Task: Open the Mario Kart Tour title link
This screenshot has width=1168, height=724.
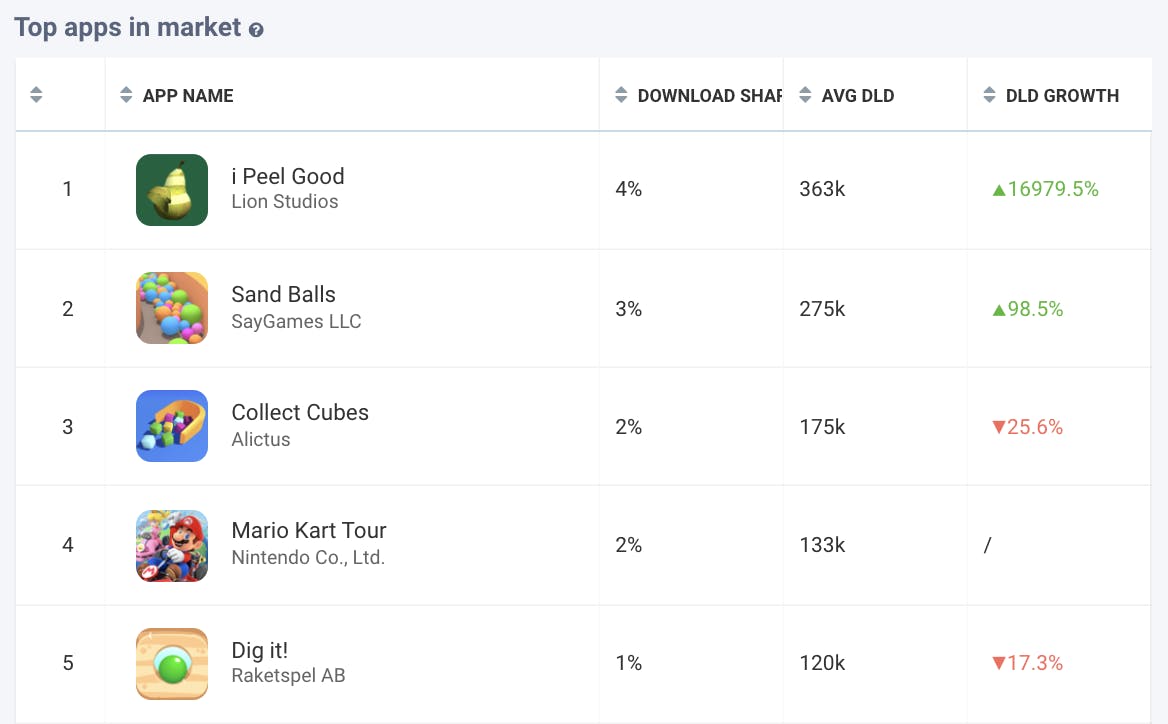Action: coord(309,531)
